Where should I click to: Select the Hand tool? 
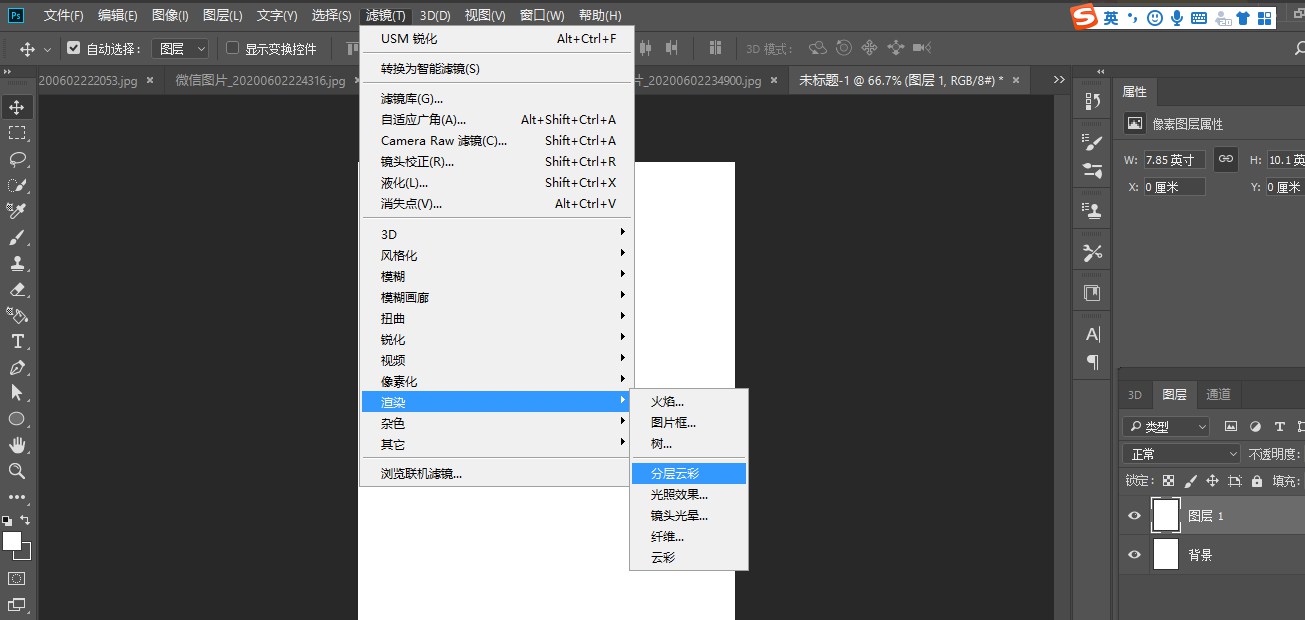(14, 444)
